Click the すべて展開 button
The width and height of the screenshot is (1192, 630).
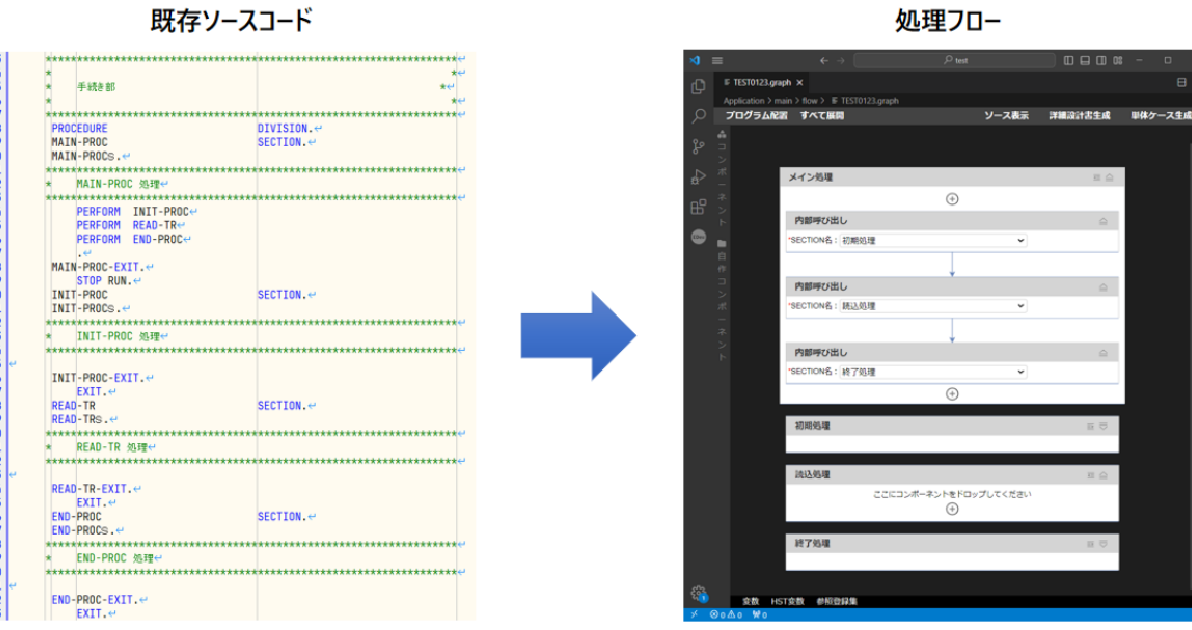821,116
